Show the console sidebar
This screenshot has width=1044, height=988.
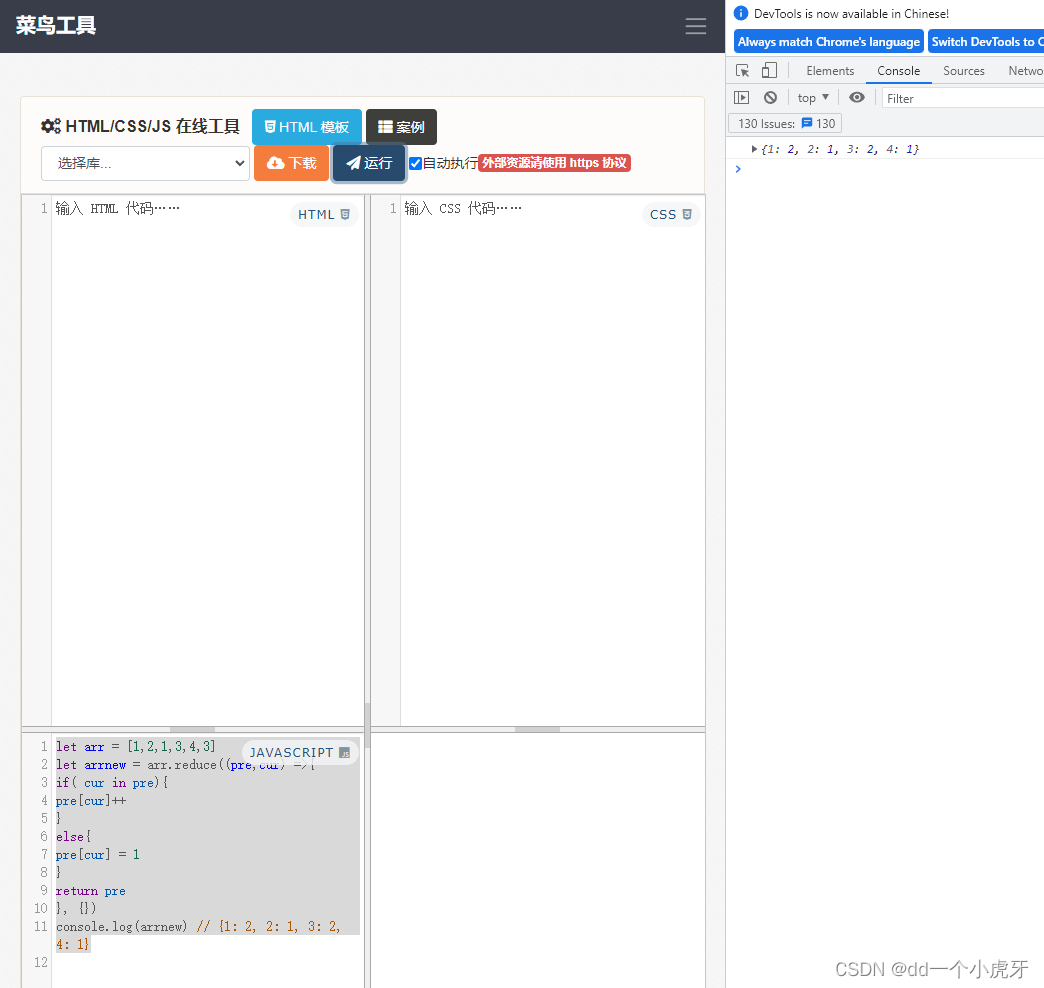tap(742, 98)
